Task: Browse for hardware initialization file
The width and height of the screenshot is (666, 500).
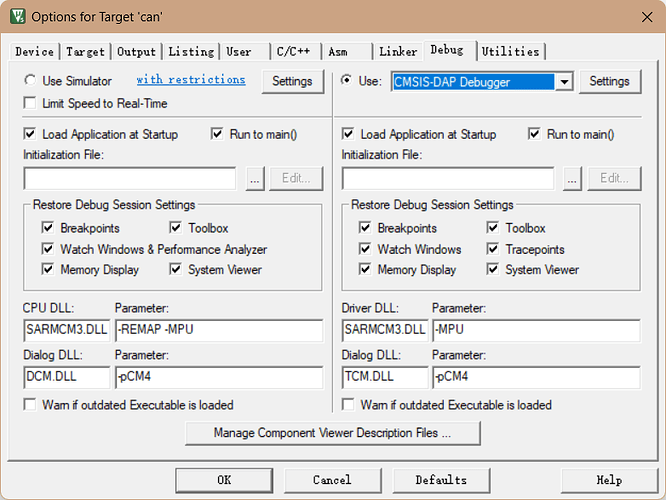Action: pos(572,178)
